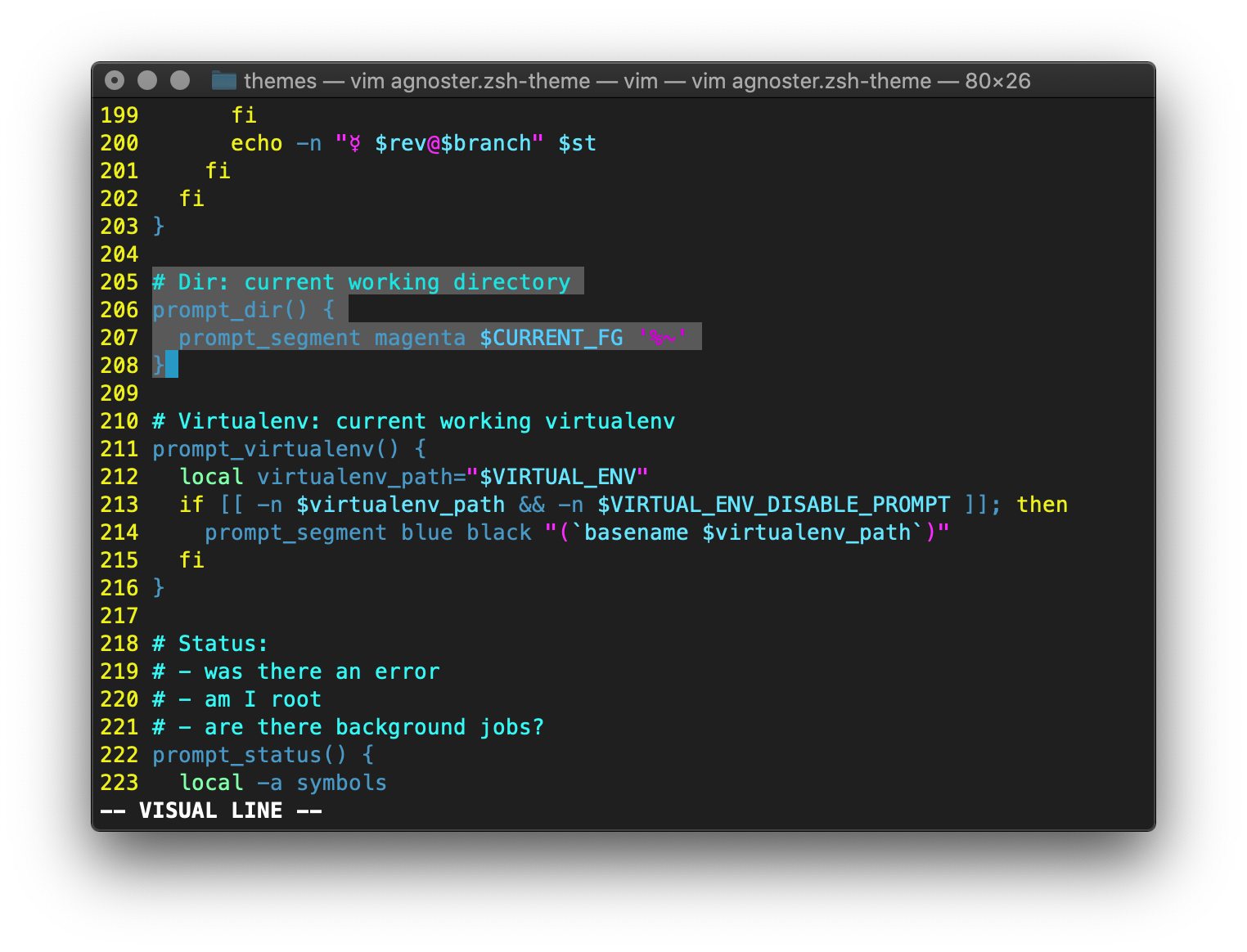Image resolution: width=1247 pixels, height=952 pixels.
Task: Click the word 'magenta' on line 207
Action: pos(420,338)
